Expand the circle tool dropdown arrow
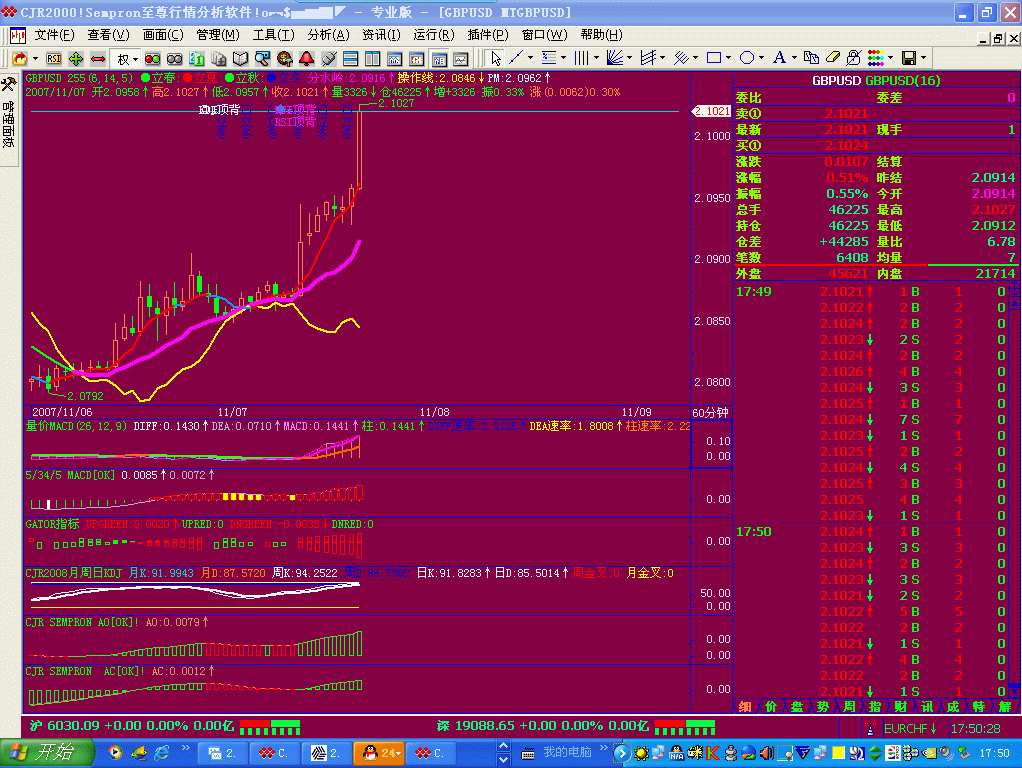This screenshot has height=768, width=1022. tap(761, 59)
